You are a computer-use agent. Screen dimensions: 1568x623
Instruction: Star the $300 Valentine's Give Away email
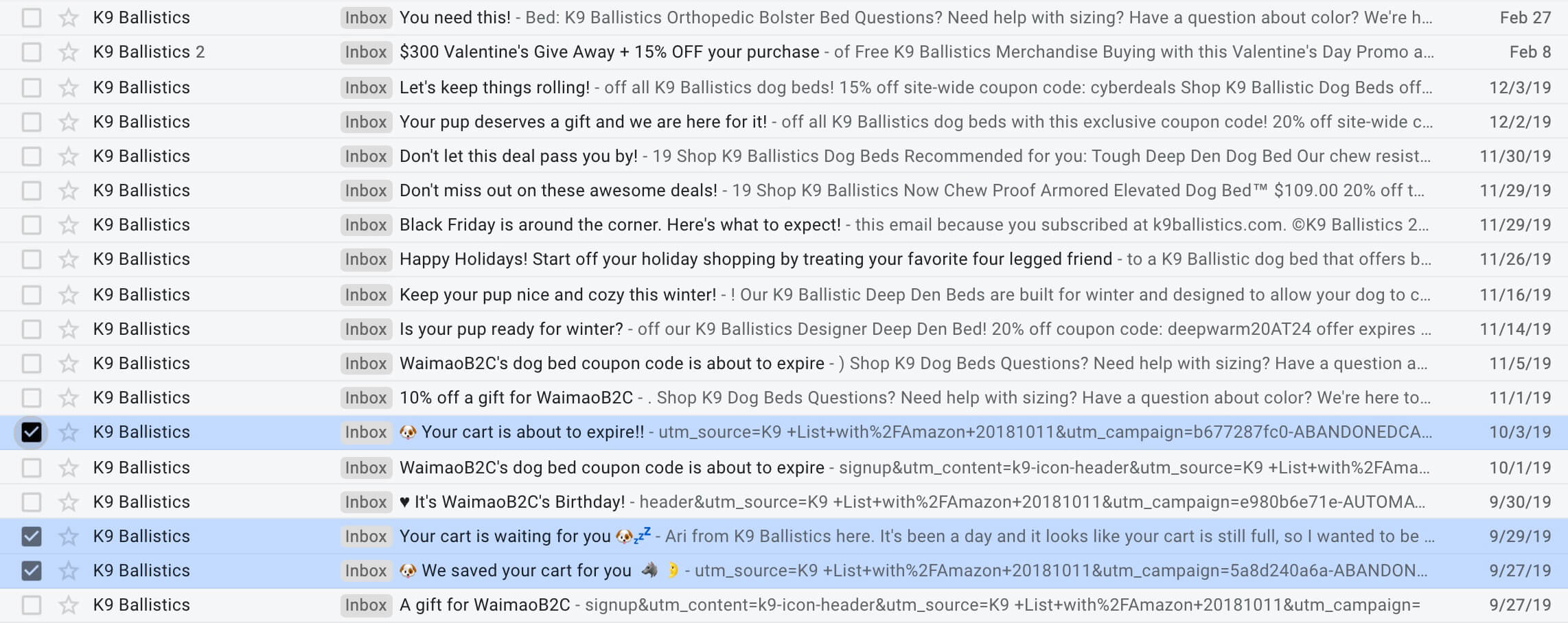[x=68, y=51]
